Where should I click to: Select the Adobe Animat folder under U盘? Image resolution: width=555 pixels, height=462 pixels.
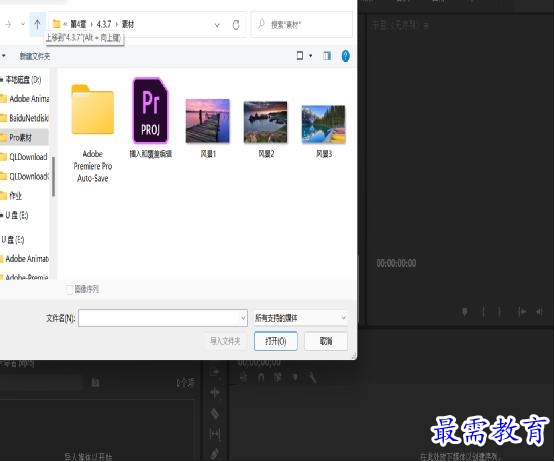coord(25,259)
